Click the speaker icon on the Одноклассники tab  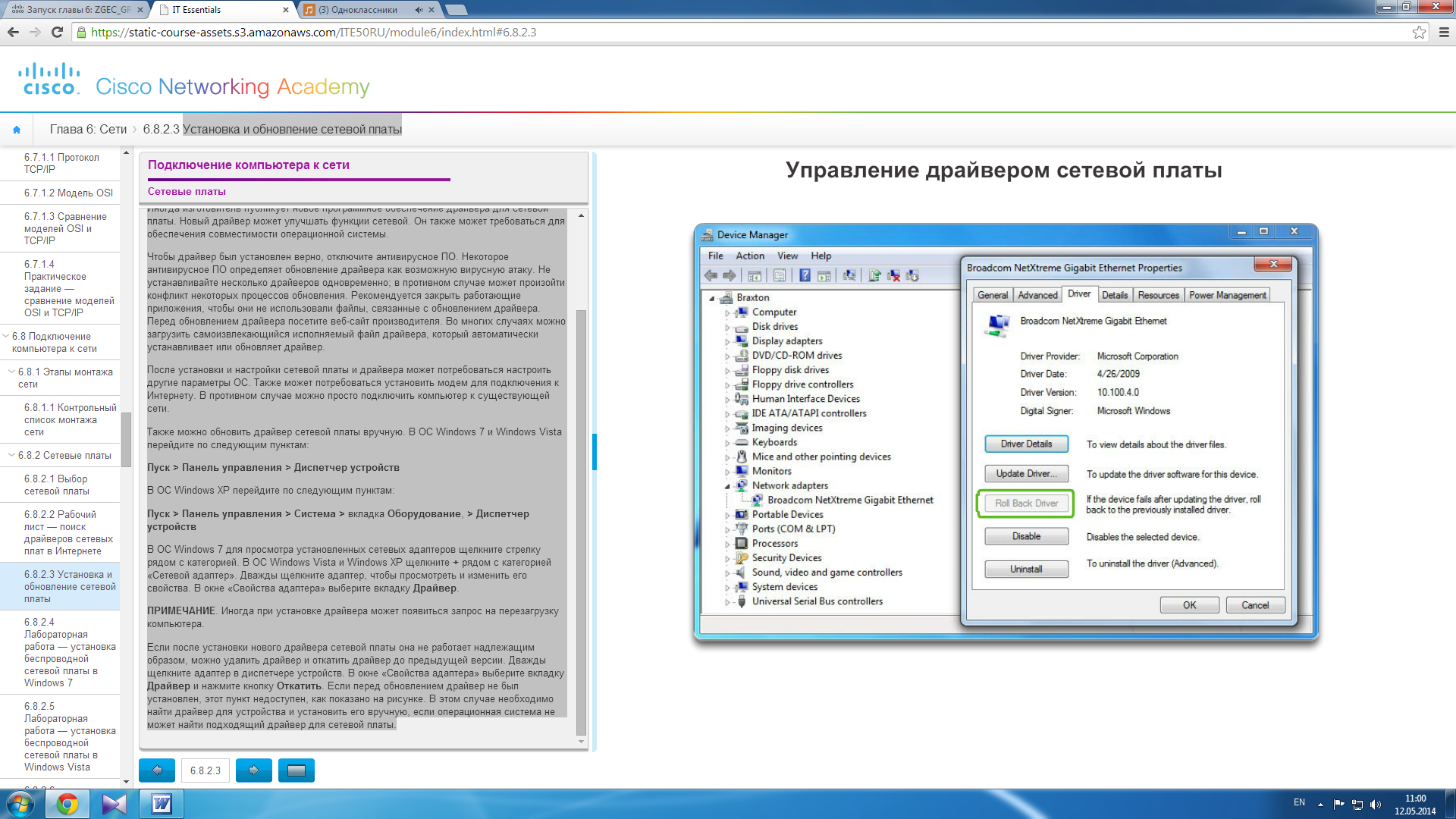419,10
